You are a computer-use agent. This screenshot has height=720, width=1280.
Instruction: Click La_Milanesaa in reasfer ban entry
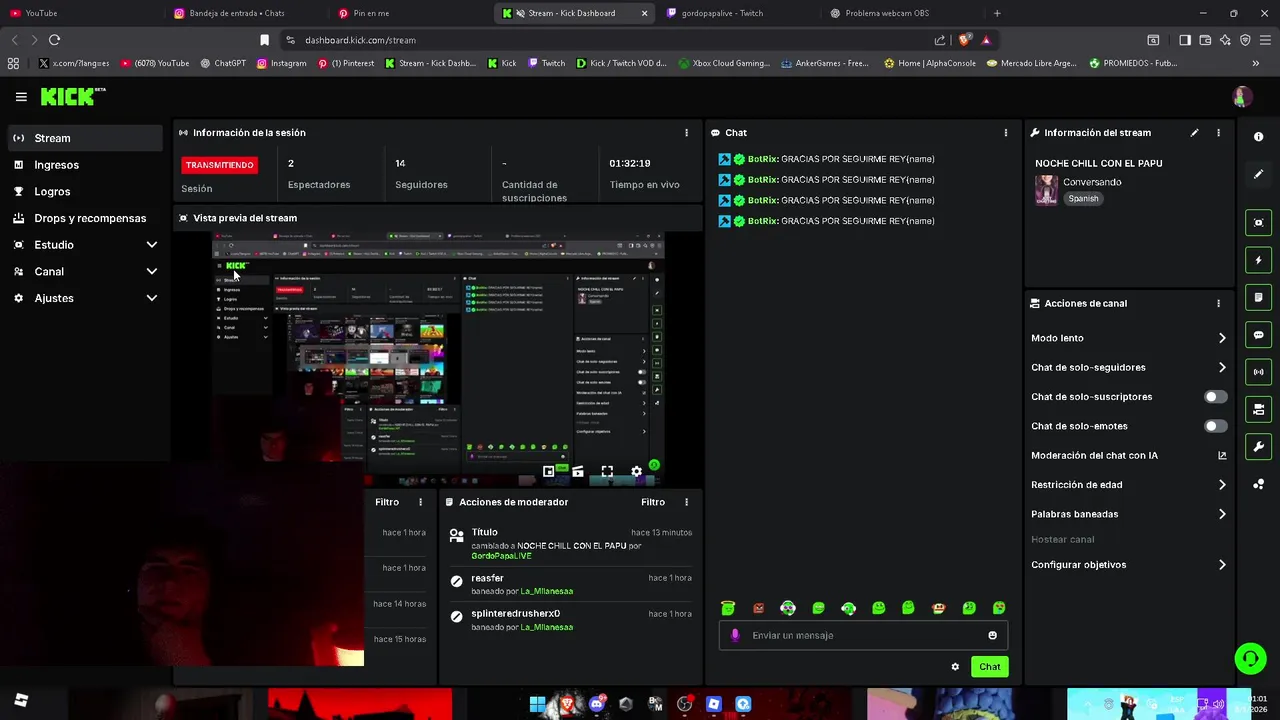[546, 591]
